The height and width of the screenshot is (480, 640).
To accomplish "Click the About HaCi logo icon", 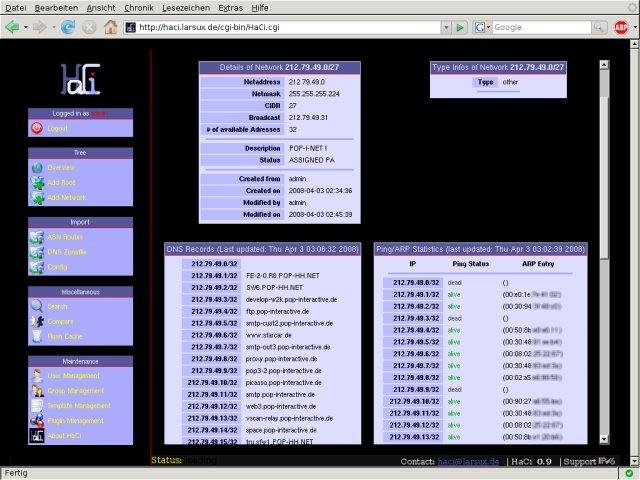I will tap(37, 436).
